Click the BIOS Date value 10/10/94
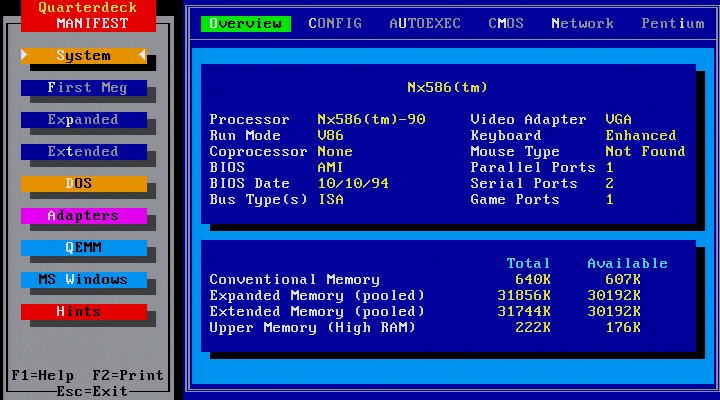The height and width of the screenshot is (400, 720). (x=353, y=184)
